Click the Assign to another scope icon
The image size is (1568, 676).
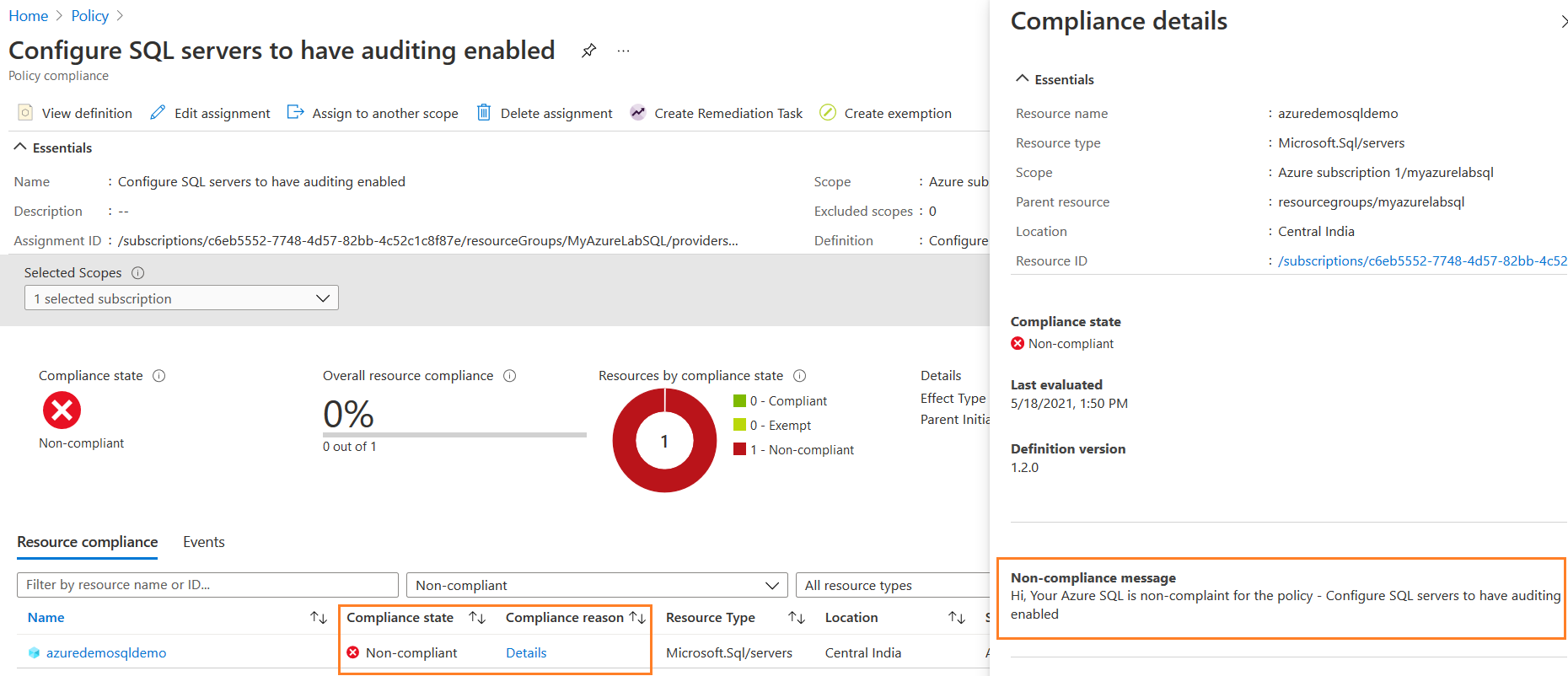click(295, 113)
